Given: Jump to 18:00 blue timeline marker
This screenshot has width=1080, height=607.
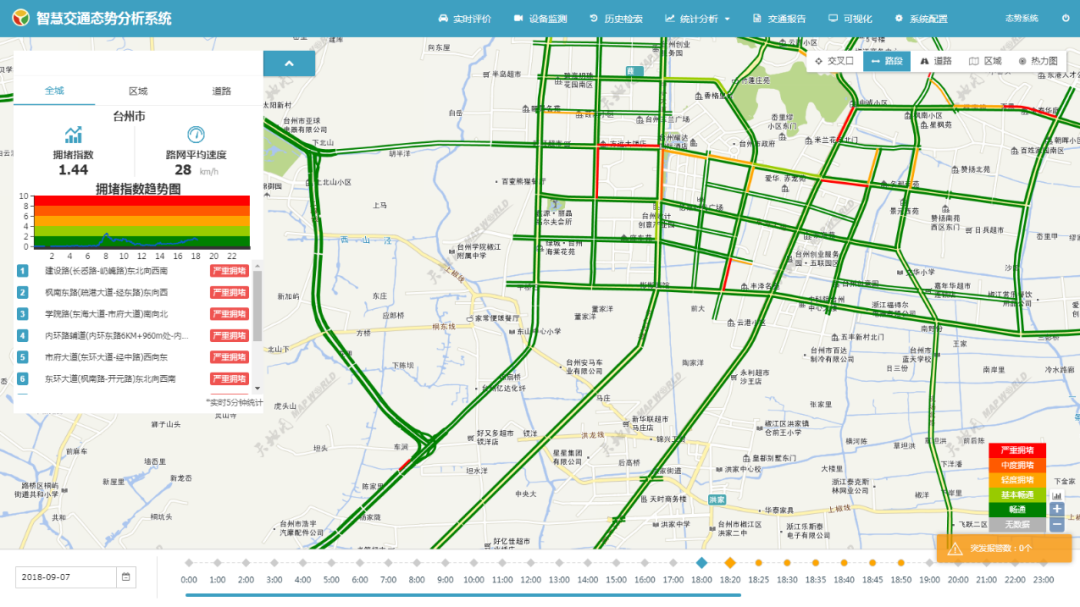Looking at the screenshot, I should 701,563.
